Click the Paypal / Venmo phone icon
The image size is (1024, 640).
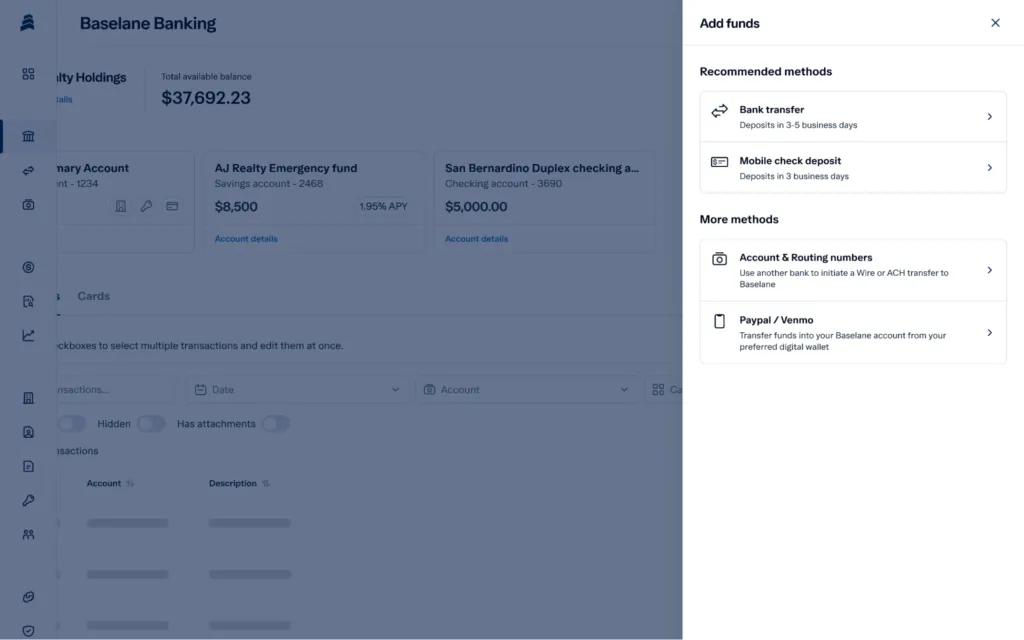pyautogui.click(x=719, y=321)
